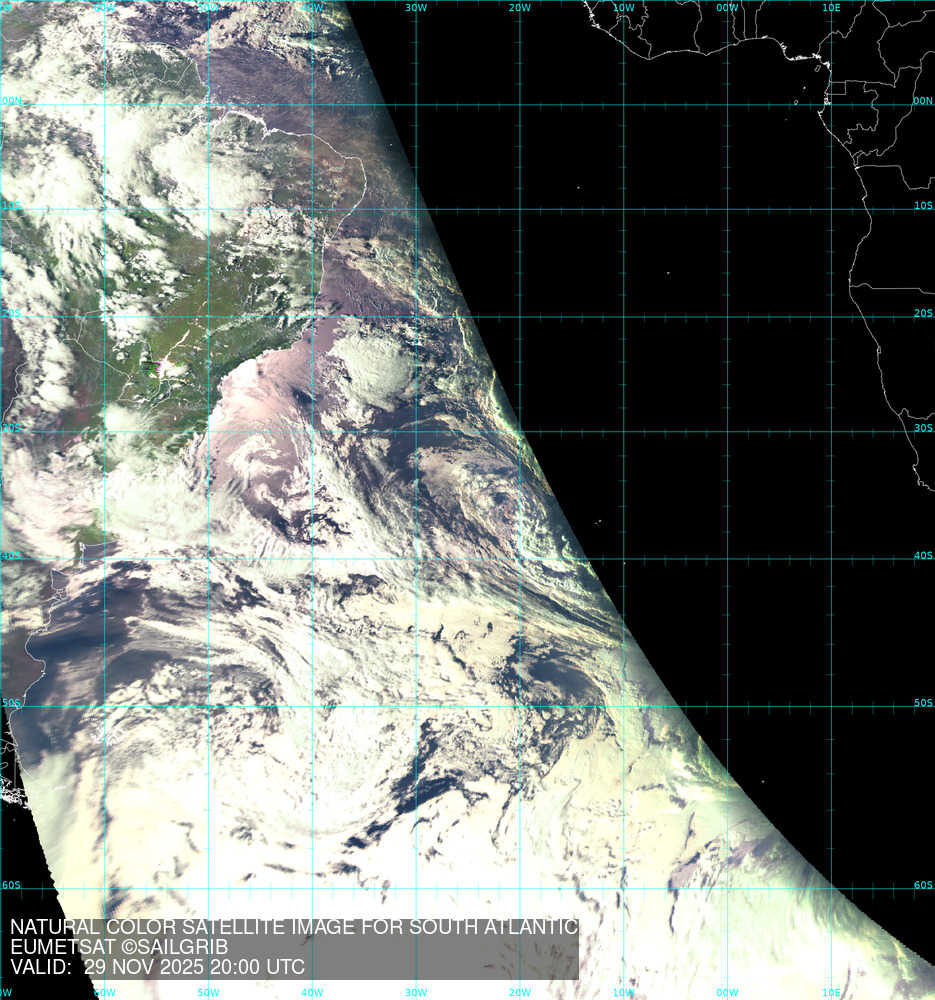The image size is (935, 1000).
Task: Click grid intersection of 40W and 10S
Action: point(312,209)
